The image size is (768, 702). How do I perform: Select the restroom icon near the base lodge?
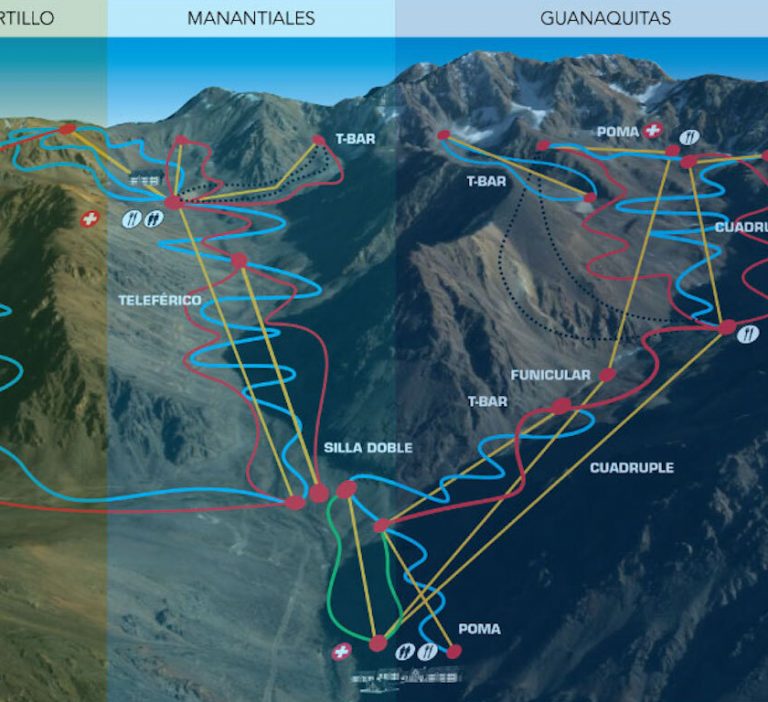(405, 651)
